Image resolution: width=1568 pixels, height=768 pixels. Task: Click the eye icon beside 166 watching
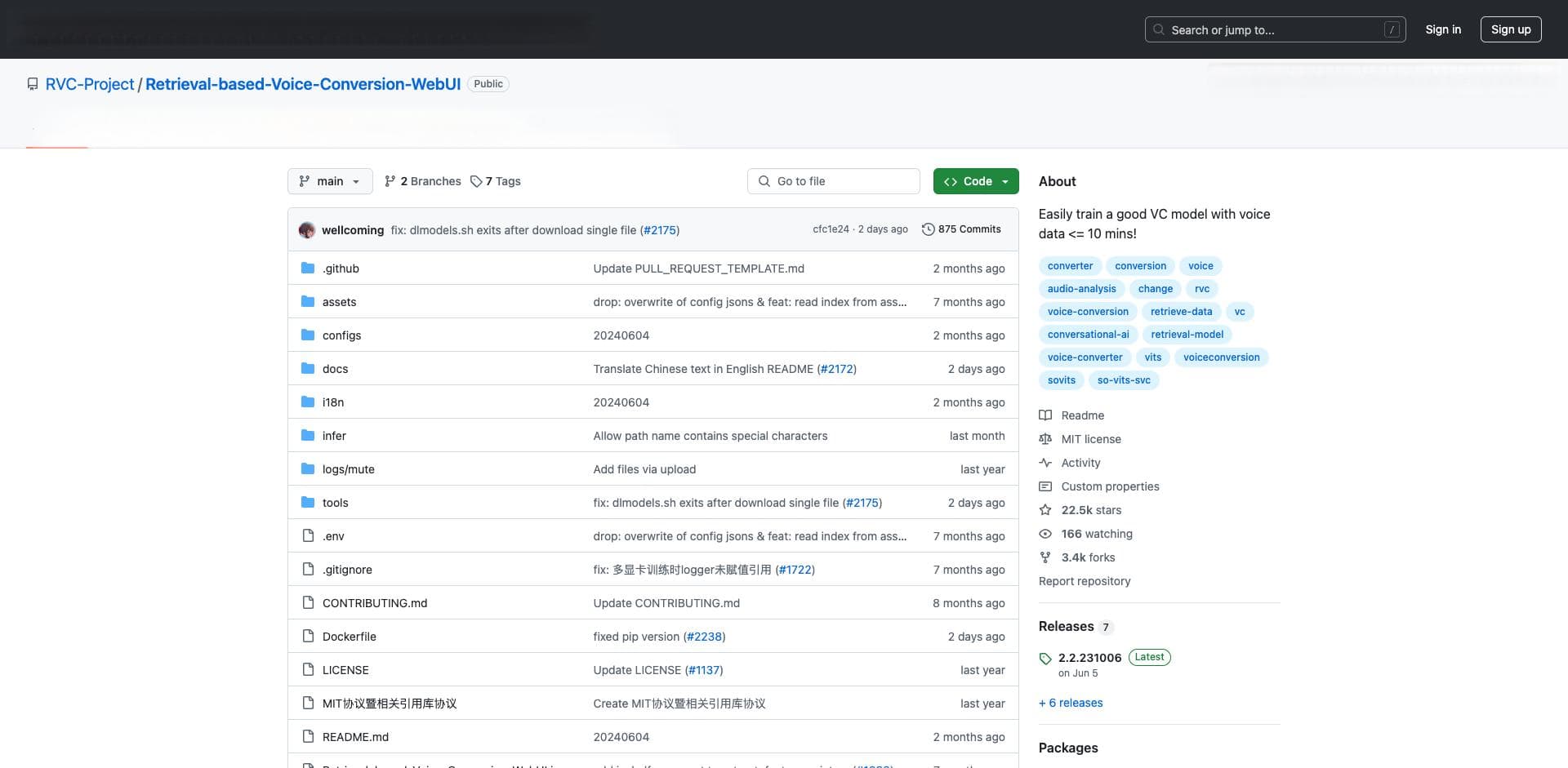coord(1045,534)
